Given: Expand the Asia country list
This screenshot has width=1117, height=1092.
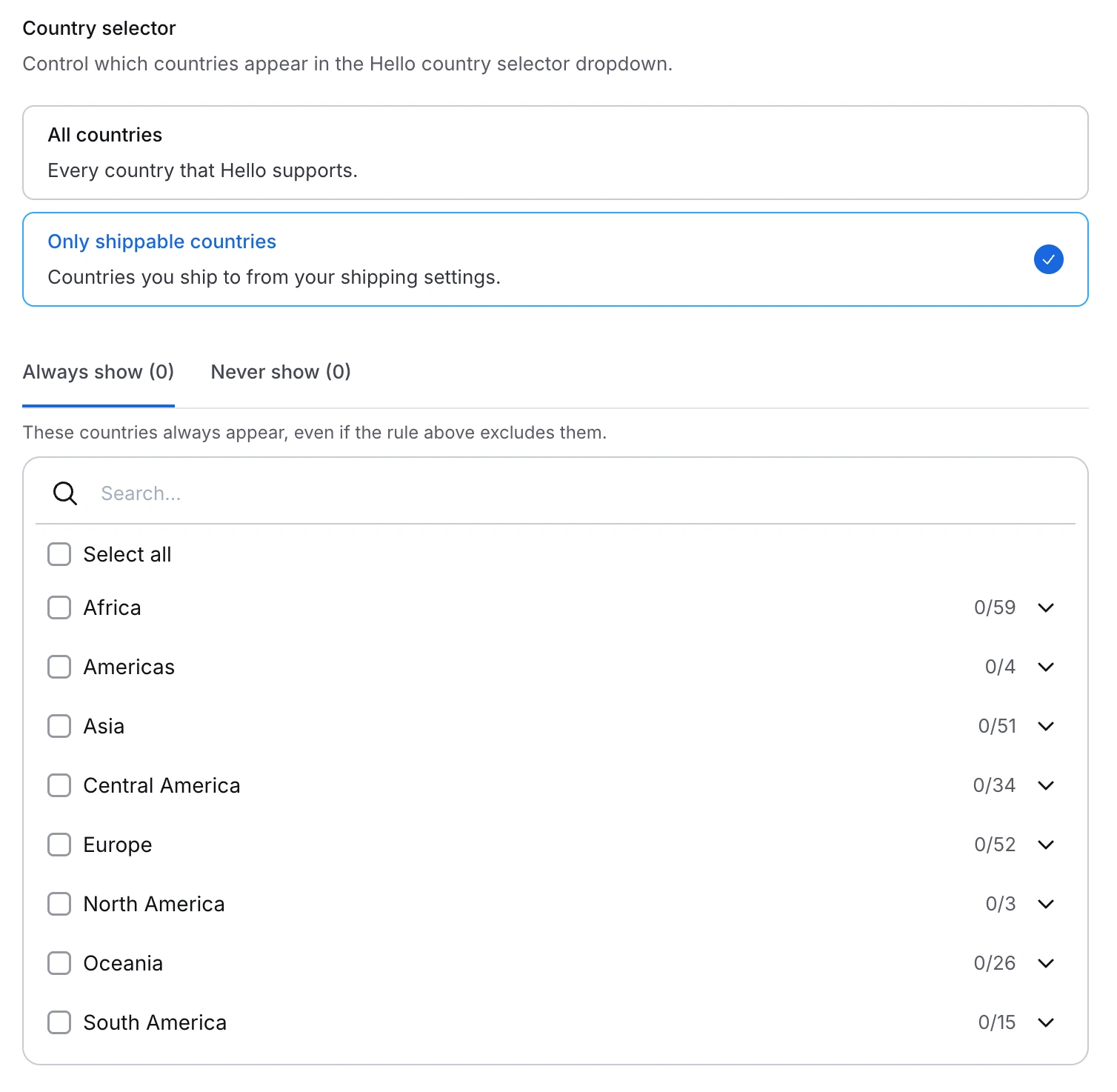Looking at the screenshot, I should (x=1046, y=726).
